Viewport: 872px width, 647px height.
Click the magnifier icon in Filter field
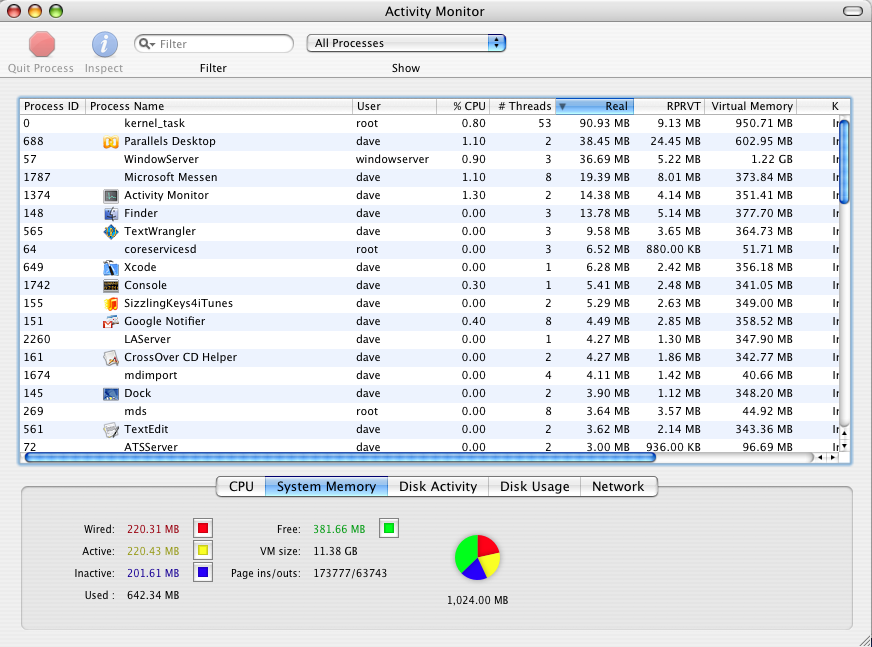click(146, 43)
